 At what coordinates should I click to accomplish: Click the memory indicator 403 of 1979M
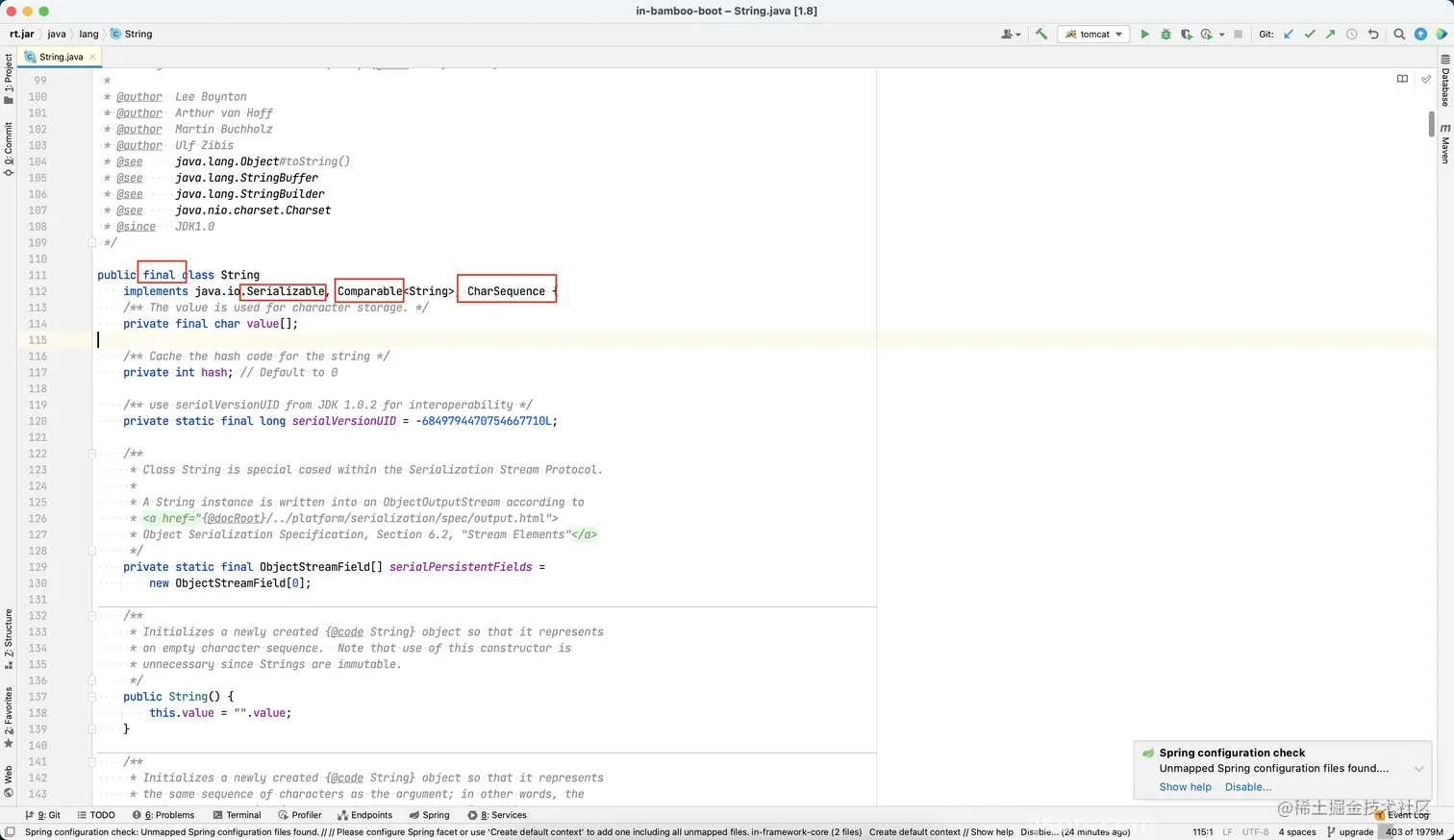click(1414, 832)
